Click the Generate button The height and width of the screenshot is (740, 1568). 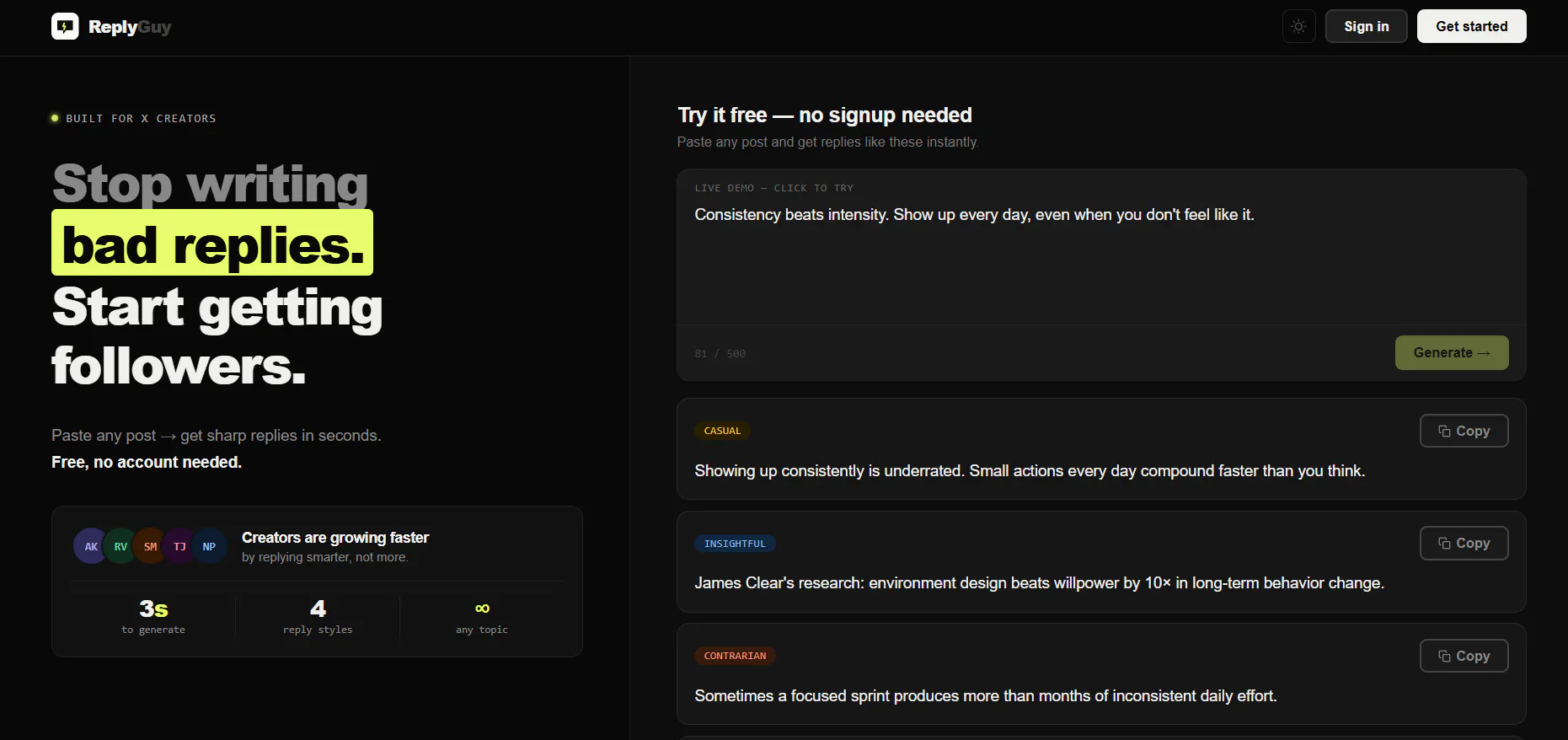[1451, 353]
